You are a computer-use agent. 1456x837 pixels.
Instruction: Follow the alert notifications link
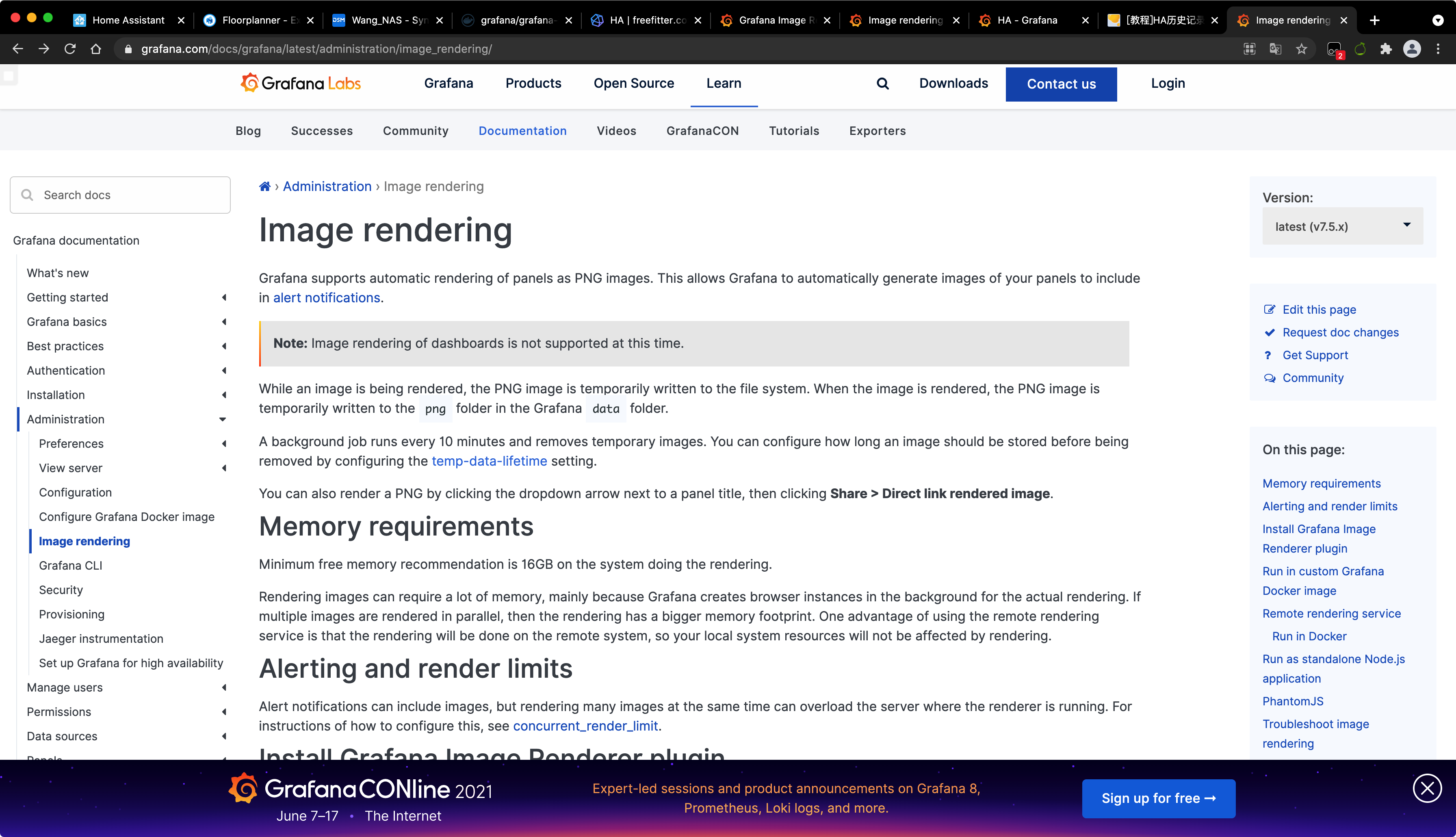coord(326,298)
